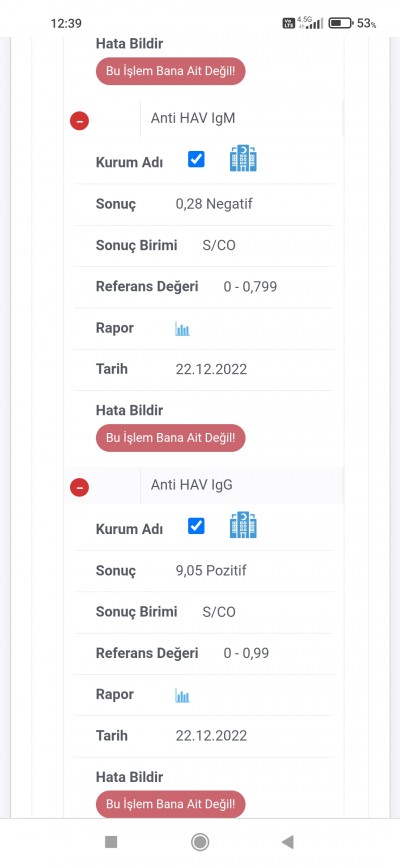Viewport: 400px width, 866px height.
Task: Collapse Anti HAV IgM with red minus
Action: (80, 120)
